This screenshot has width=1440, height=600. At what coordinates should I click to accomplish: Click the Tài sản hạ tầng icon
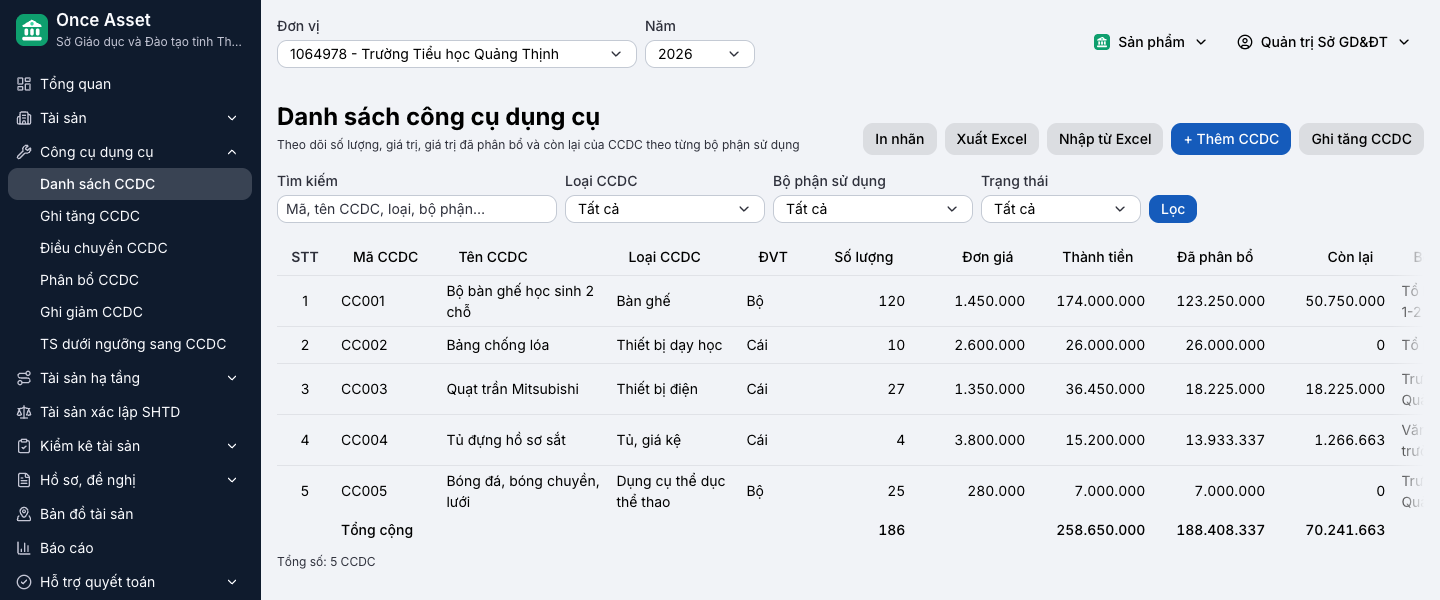[24, 378]
